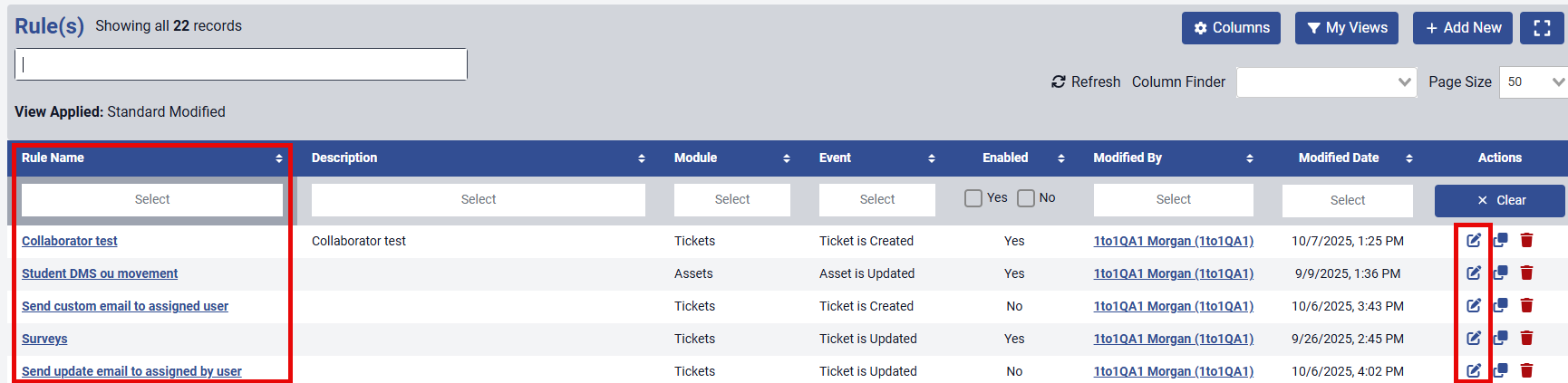Check the Enabled No filter checkbox
Screen dimensions: 1568x383
[1026, 198]
